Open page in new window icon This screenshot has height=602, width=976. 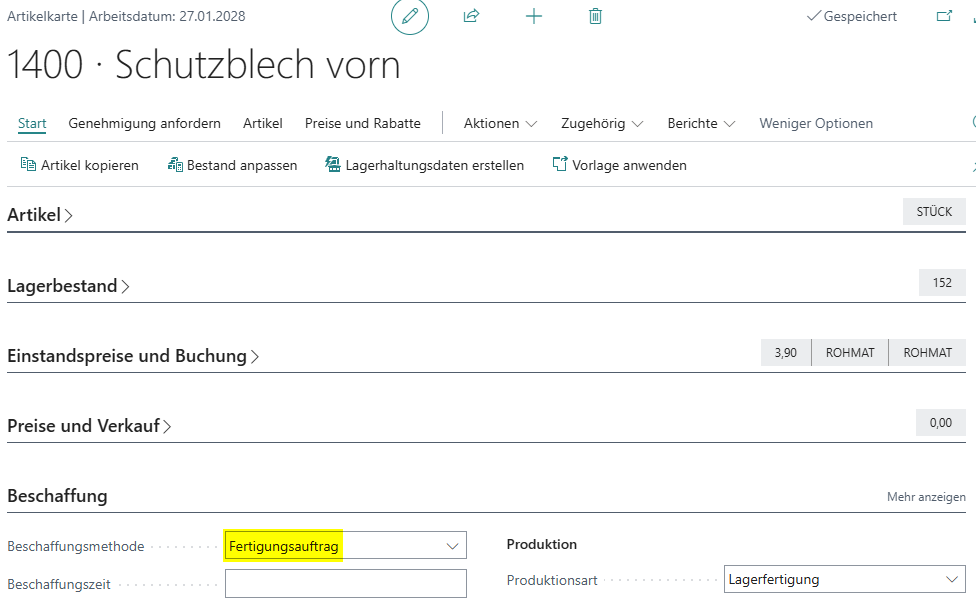pyautogui.click(x=944, y=16)
